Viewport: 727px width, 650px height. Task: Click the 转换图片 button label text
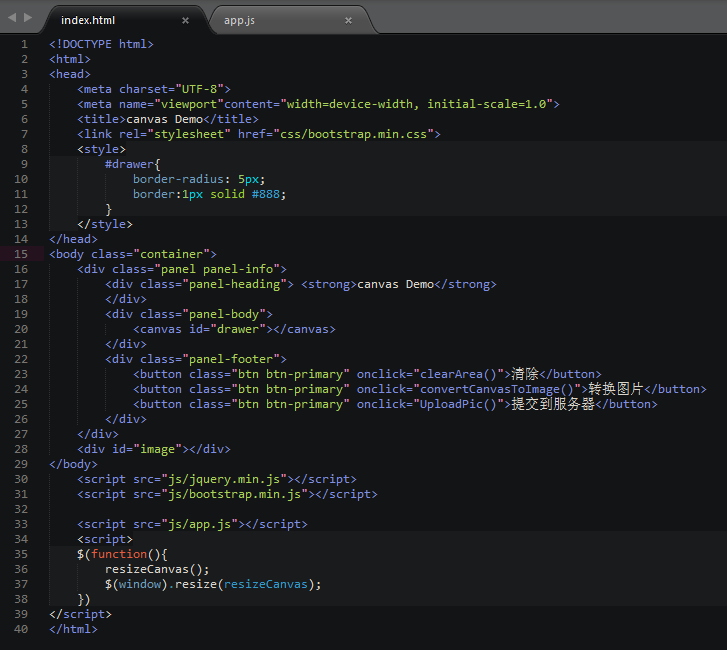pyautogui.click(x=616, y=389)
